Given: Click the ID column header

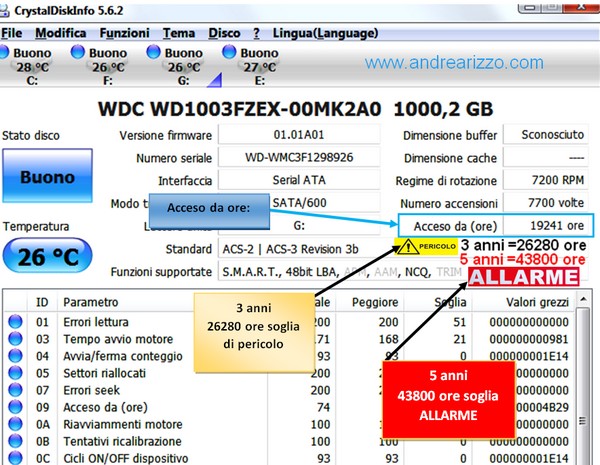Looking at the screenshot, I should (x=42, y=302).
